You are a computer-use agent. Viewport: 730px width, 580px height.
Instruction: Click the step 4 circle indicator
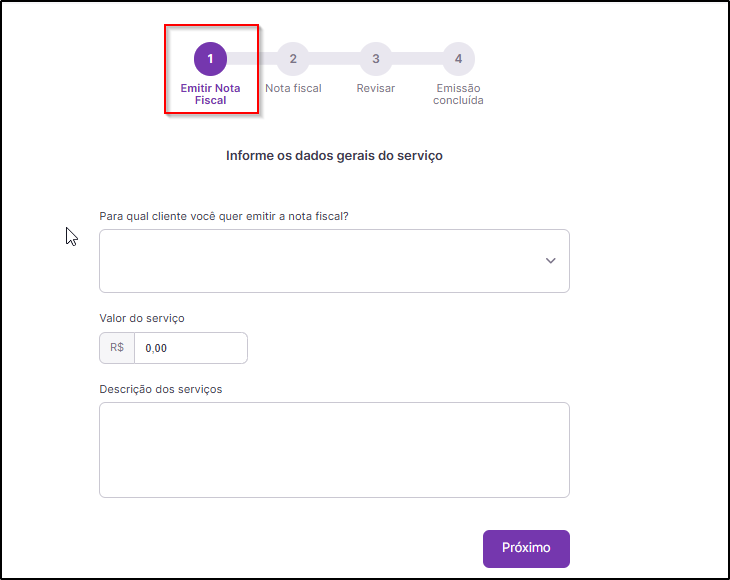(458, 59)
